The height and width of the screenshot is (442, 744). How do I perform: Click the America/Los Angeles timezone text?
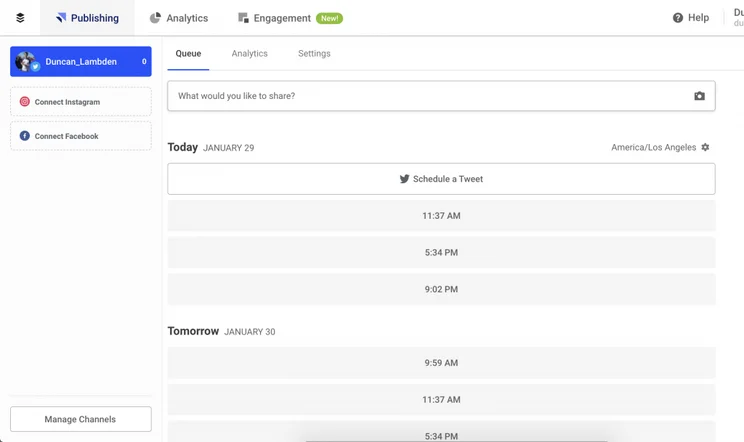653,147
